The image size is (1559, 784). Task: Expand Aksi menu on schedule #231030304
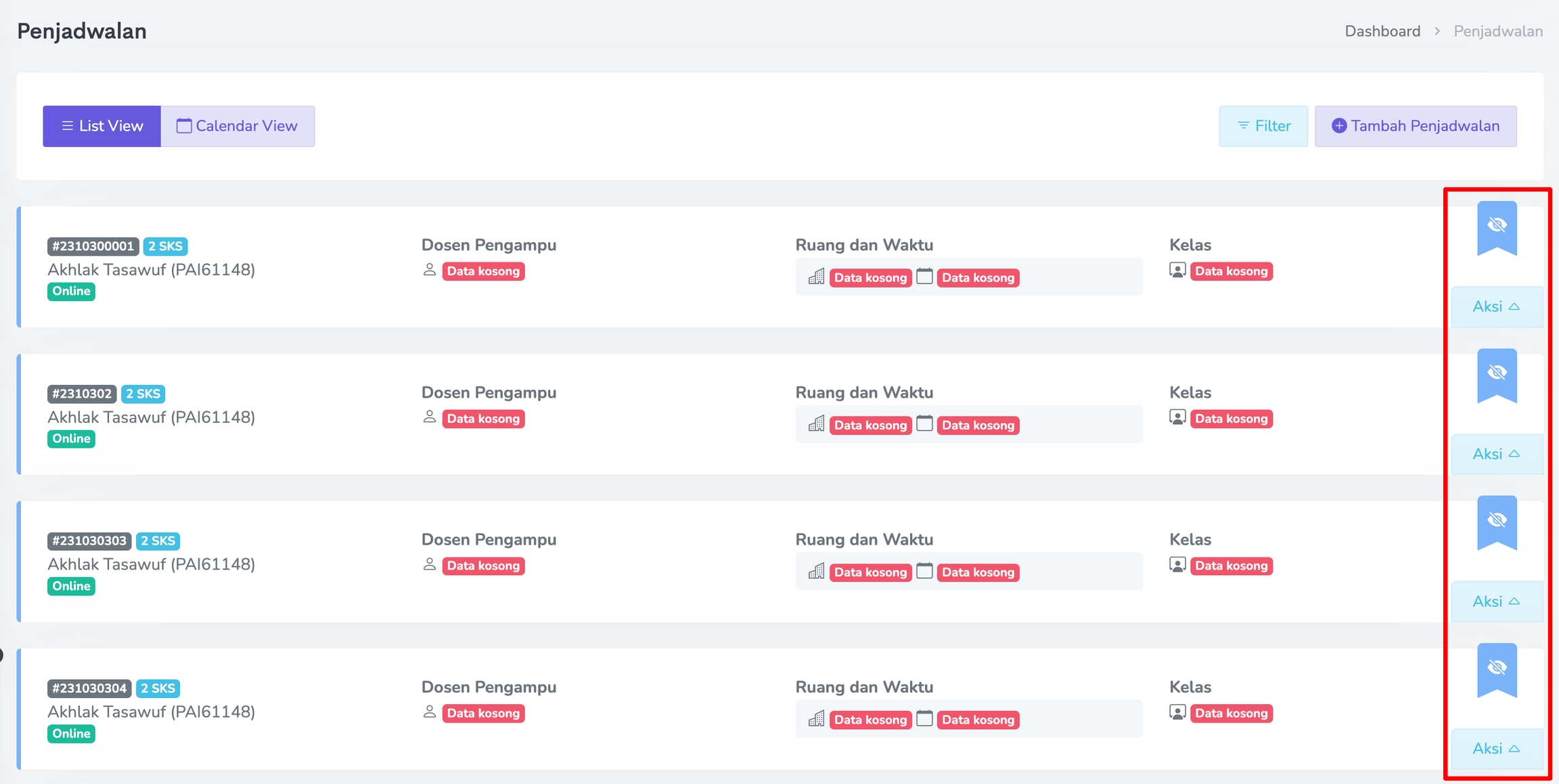(x=1496, y=749)
